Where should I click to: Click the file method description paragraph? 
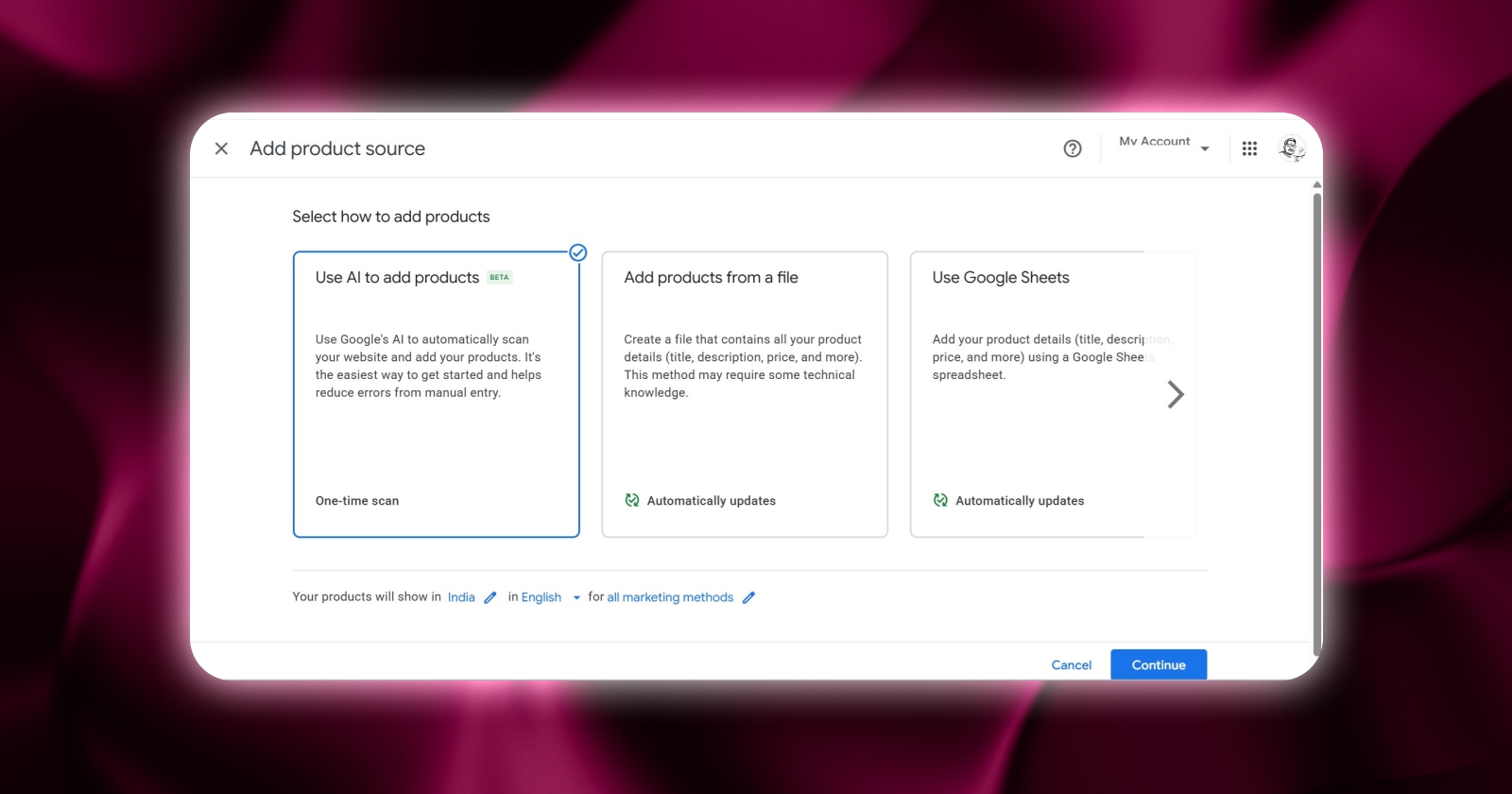coord(743,366)
